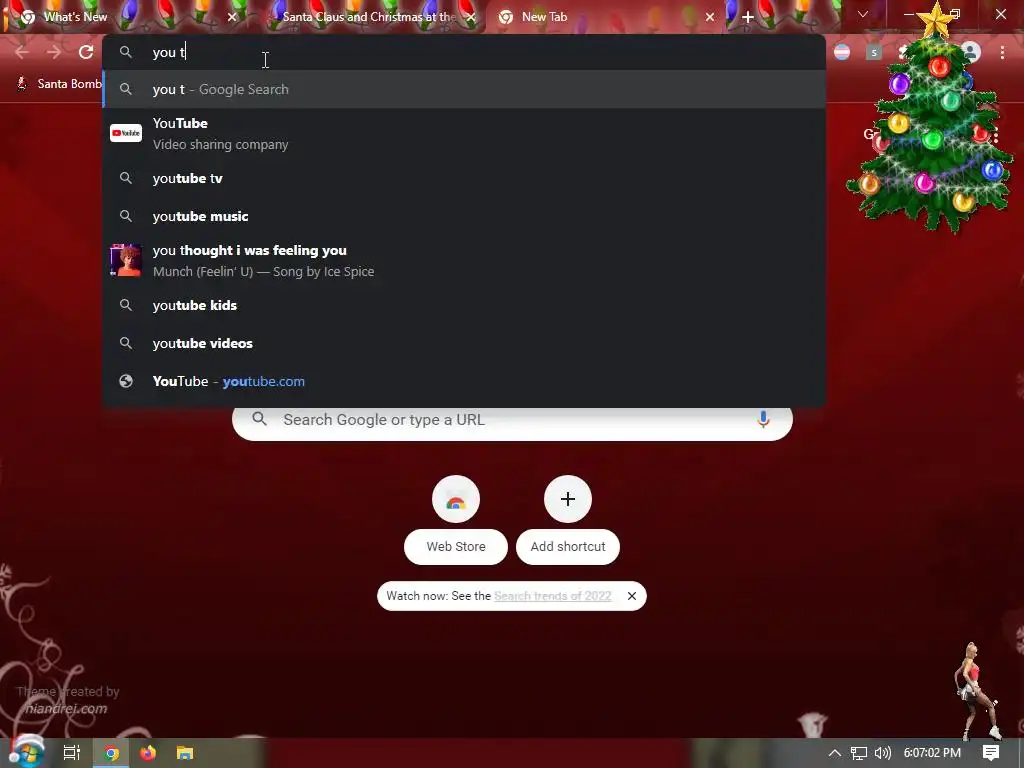Click the forward navigation arrow
The width and height of the screenshot is (1024, 768).
[54, 52]
